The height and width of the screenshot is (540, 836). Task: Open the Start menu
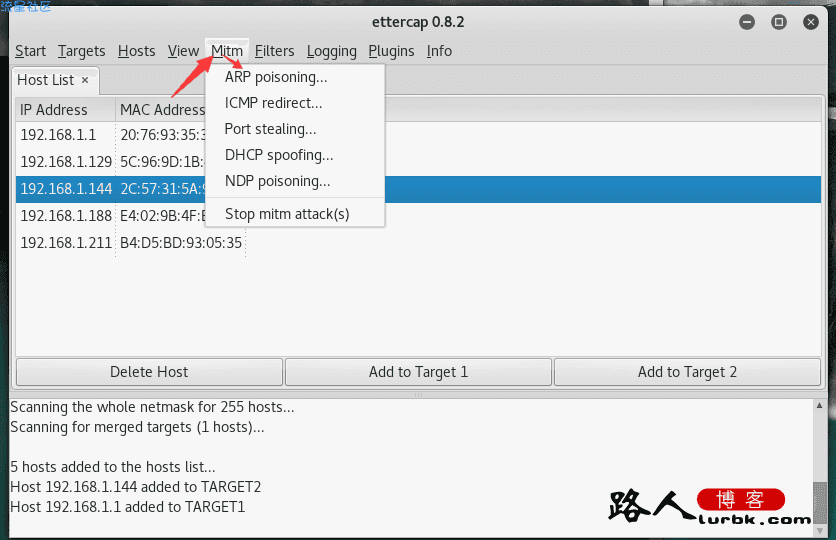pyautogui.click(x=30, y=51)
